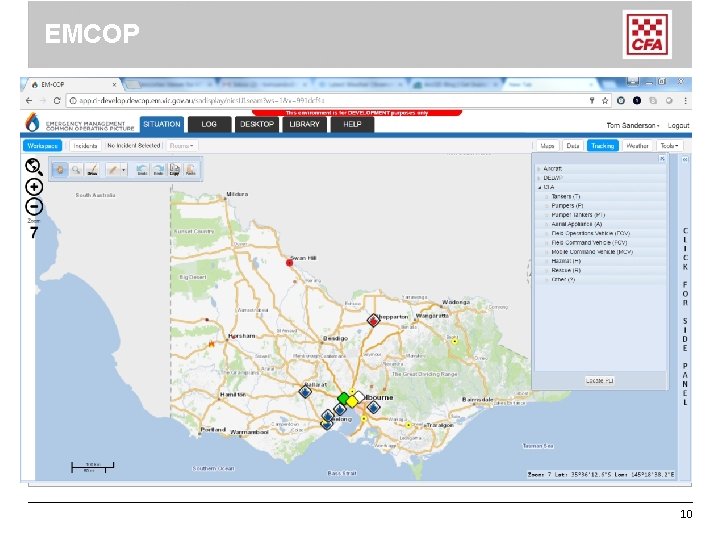The width and height of the screenshot is (720, 540).
Task: Expand the DELWP tree node
Action: tap(539, 178)
